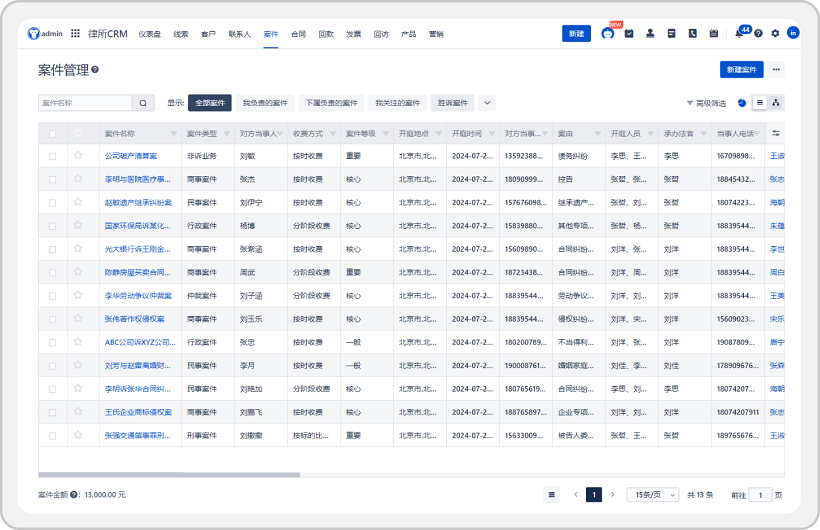
Task: Open the 公司破产清算案 case link
Action: pos(131,156)
